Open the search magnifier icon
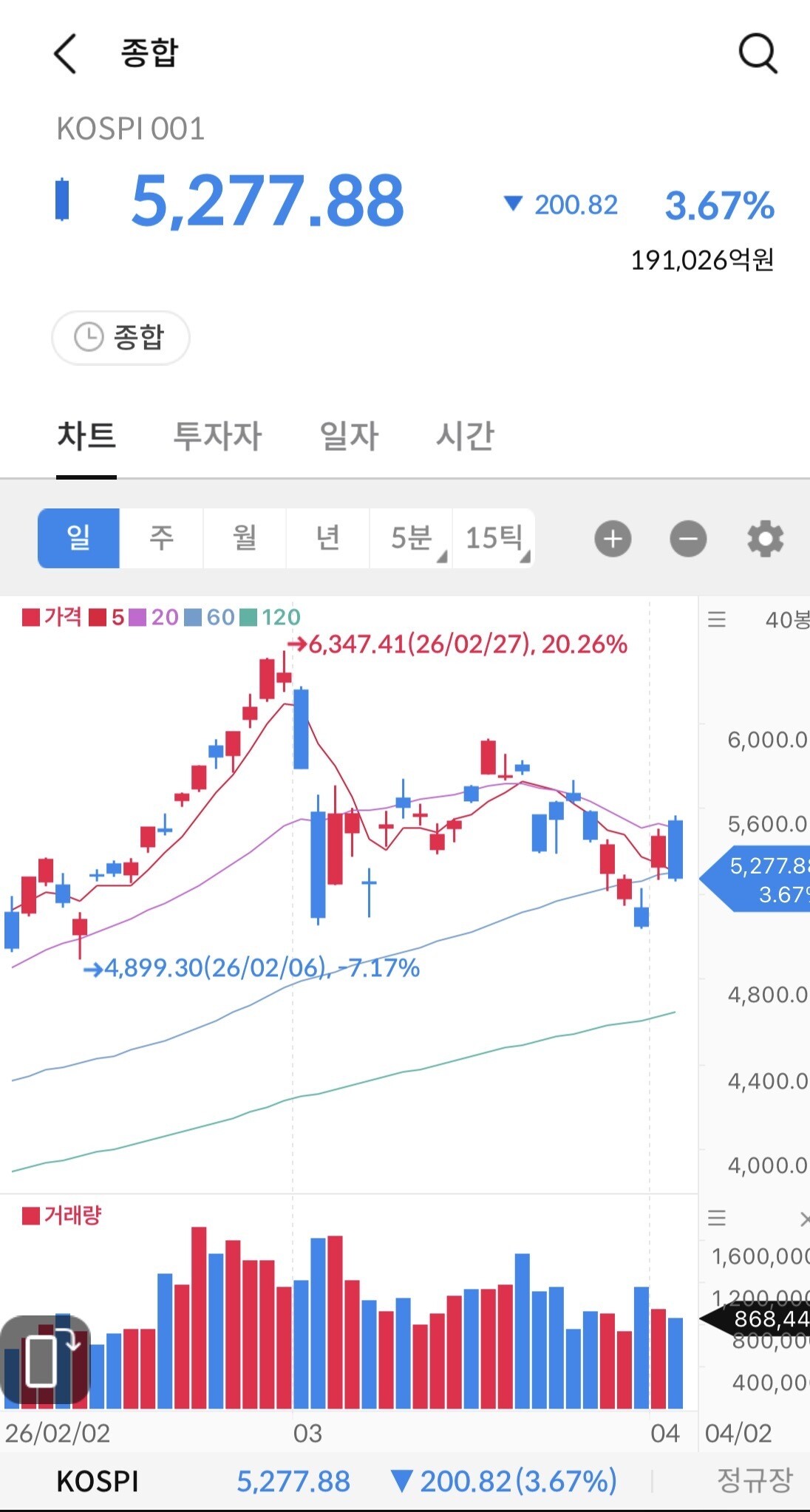The width and height of the screenshot is (810, 1512). pos(758,54)
